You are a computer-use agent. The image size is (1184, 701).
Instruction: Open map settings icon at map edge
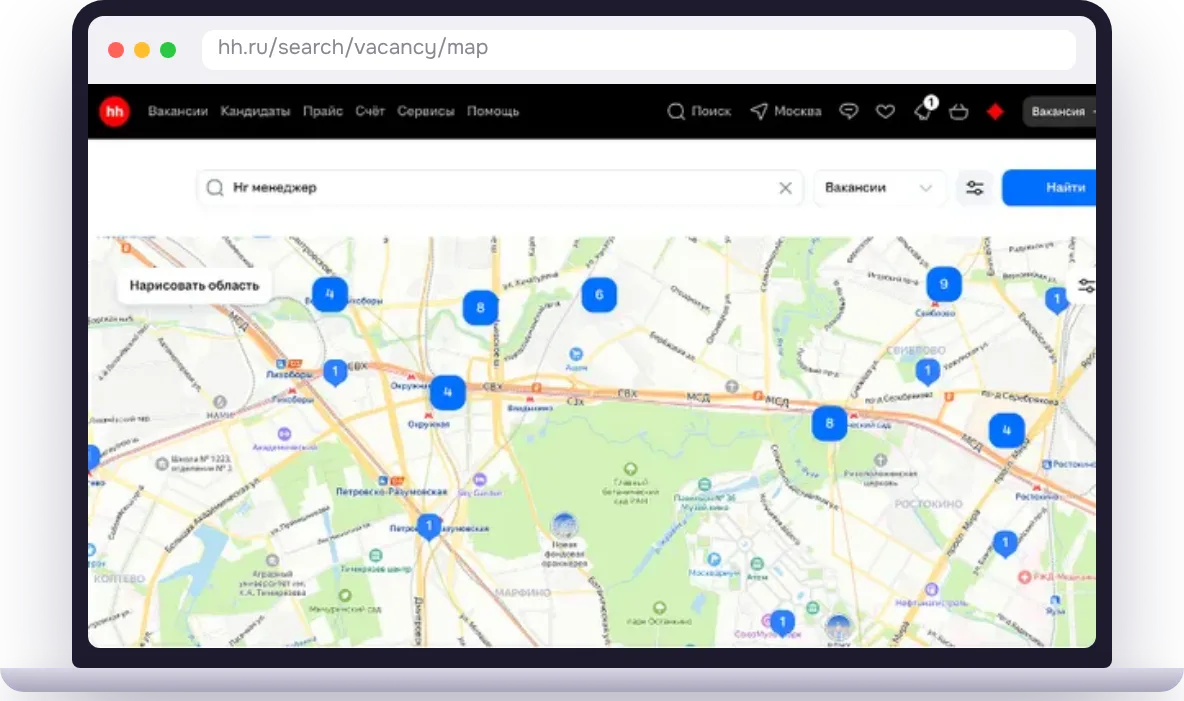(1086, 286)
